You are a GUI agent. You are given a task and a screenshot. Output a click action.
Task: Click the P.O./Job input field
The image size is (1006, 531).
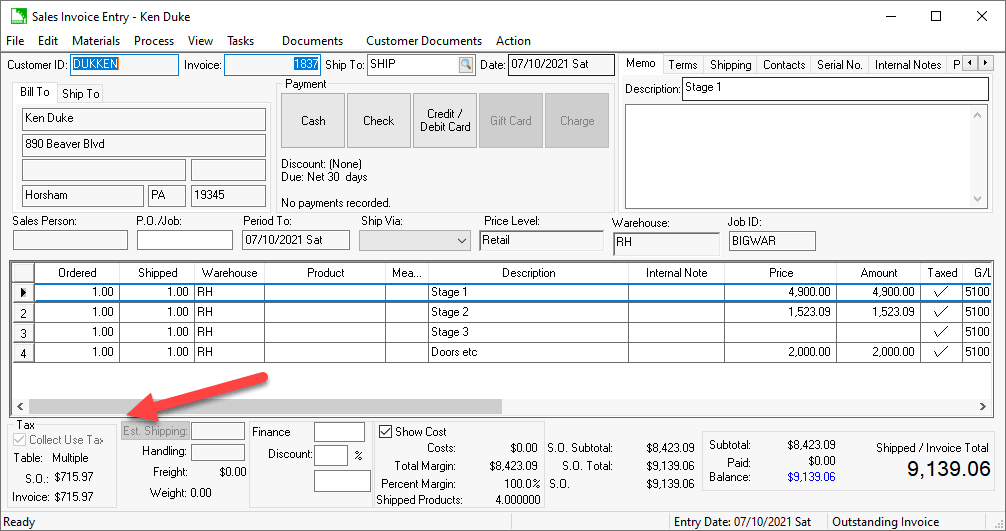(x=184, y=241)
